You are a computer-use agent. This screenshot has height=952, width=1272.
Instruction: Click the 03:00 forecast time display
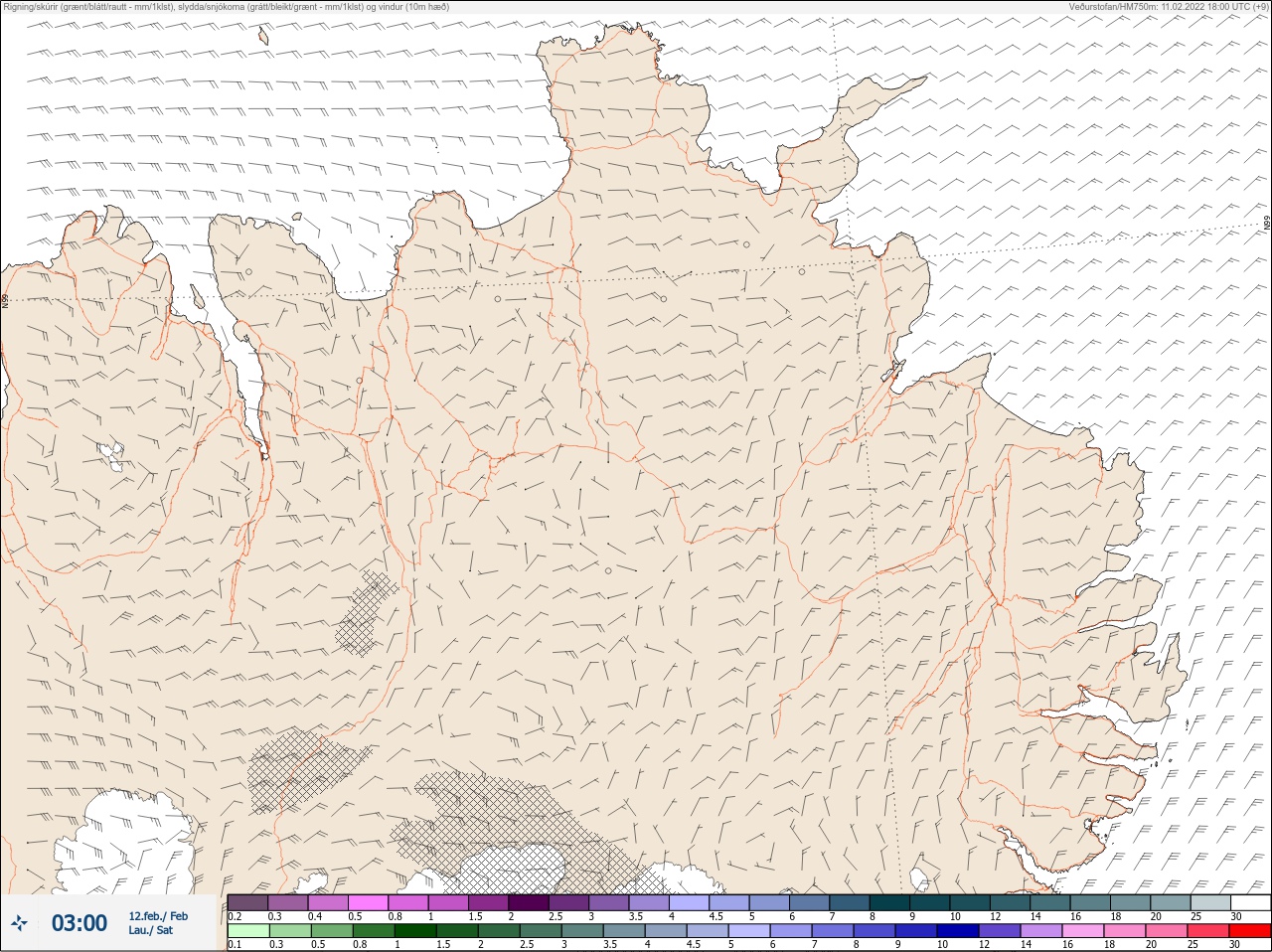click(x=79, y=924)
